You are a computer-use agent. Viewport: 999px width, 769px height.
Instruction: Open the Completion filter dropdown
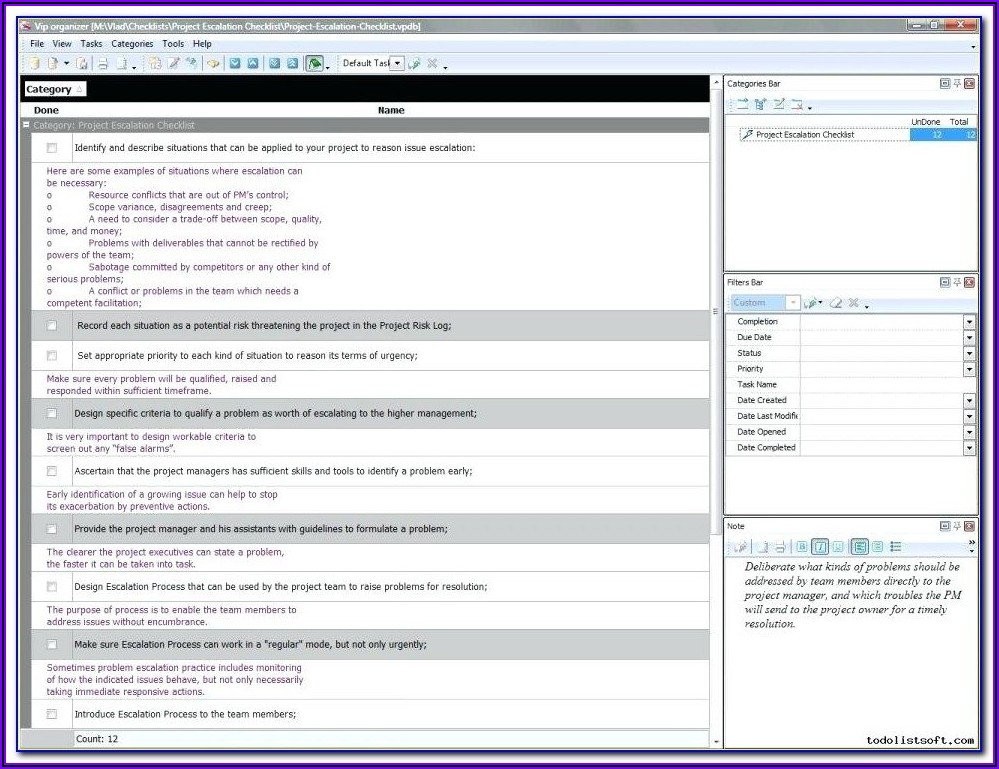[968, 322]
